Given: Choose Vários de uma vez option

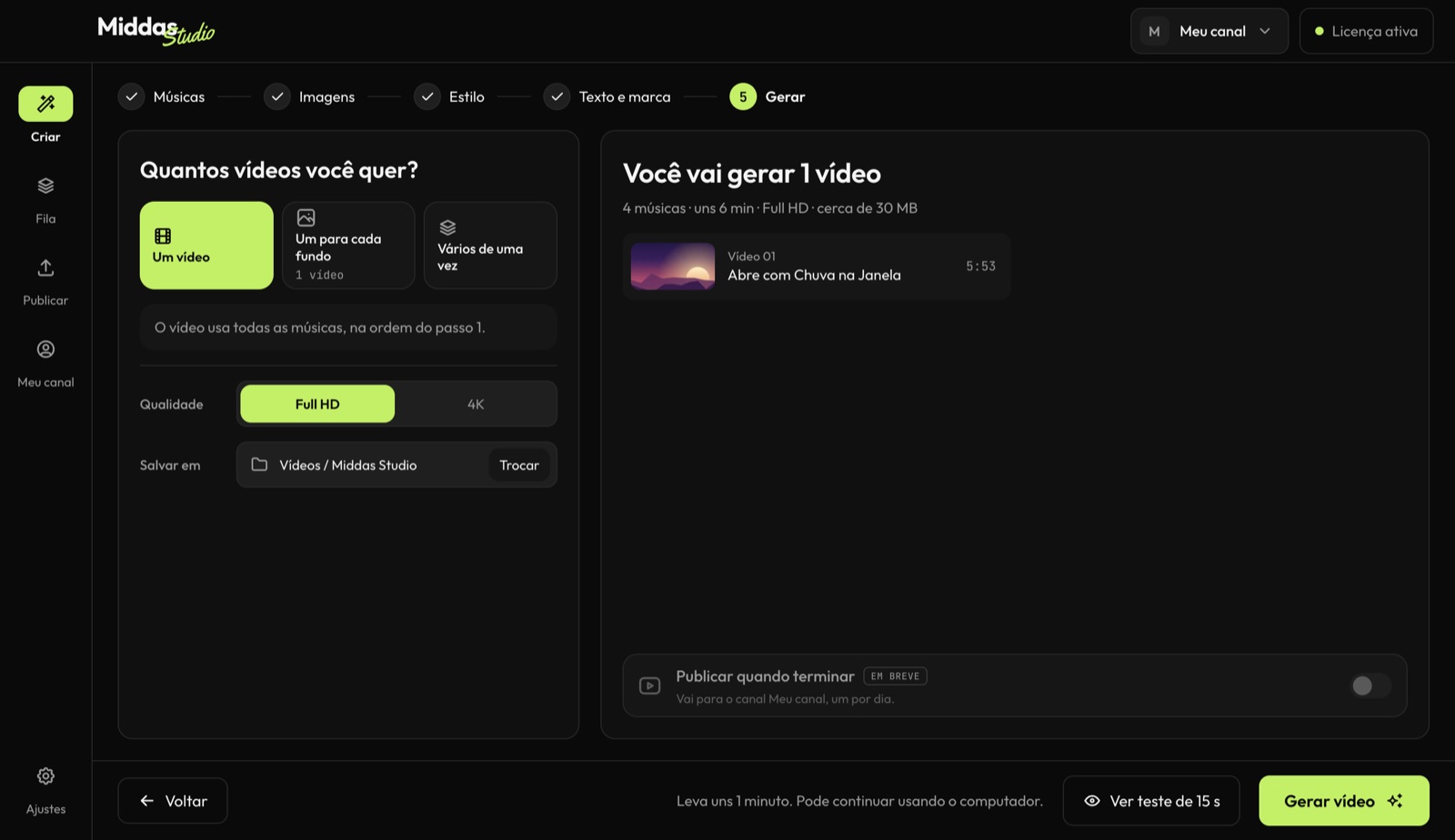Looking at the screenshot, I should 490,245.
